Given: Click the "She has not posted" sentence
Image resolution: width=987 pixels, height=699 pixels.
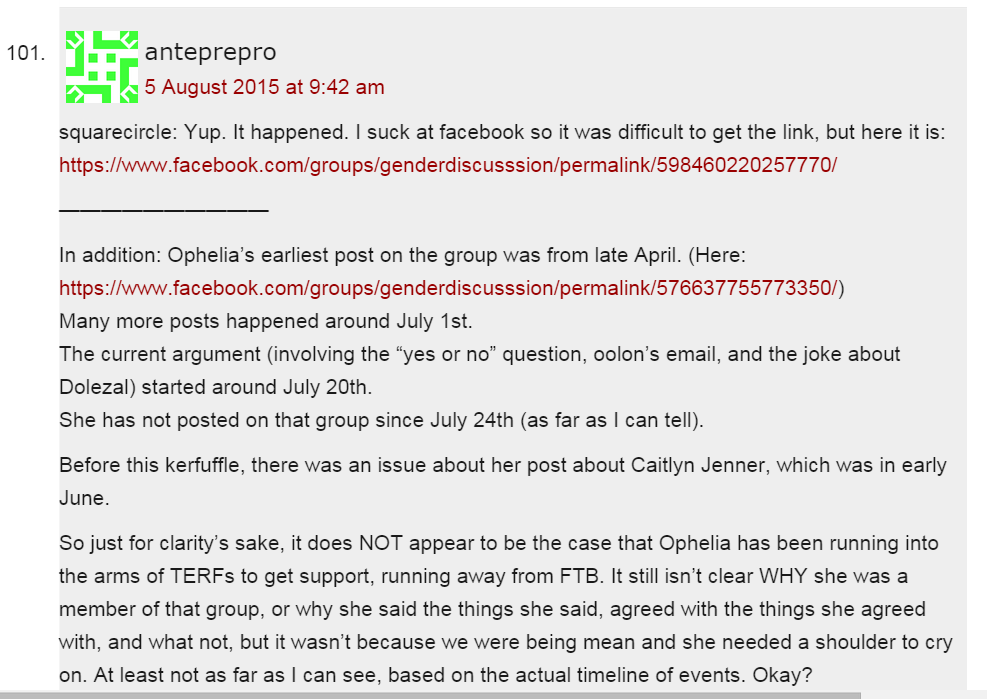Looking at the screenshot, I should [381, 420].
